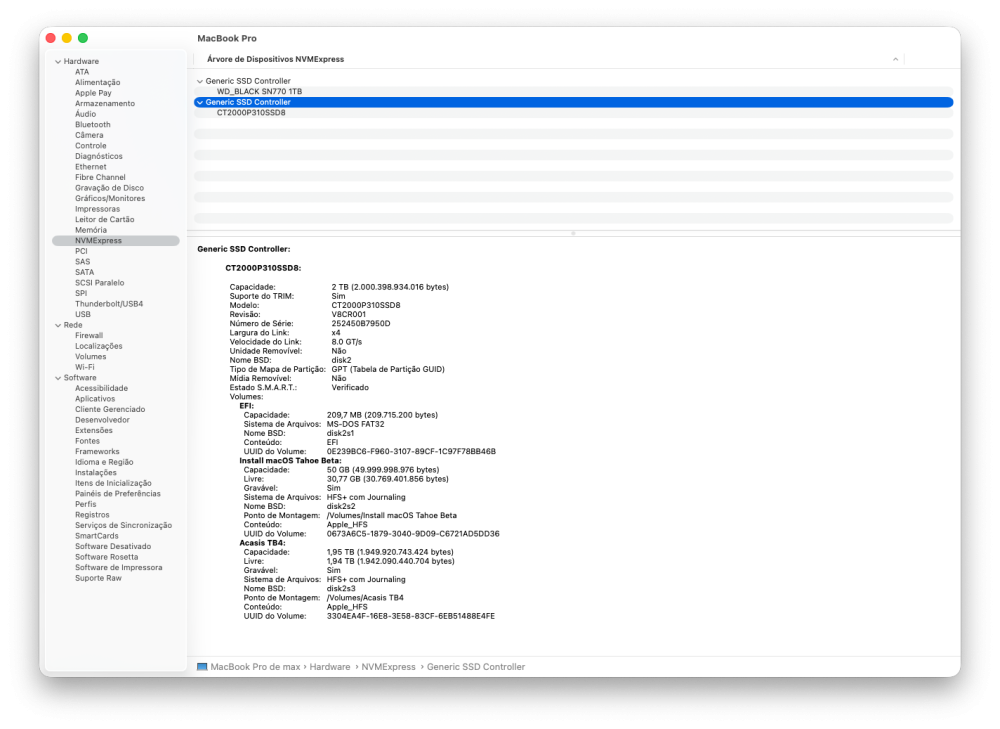Screen dimensions: 1000x729
Task: Open PCI in the sidebar
Action: (x=81, y=251)
